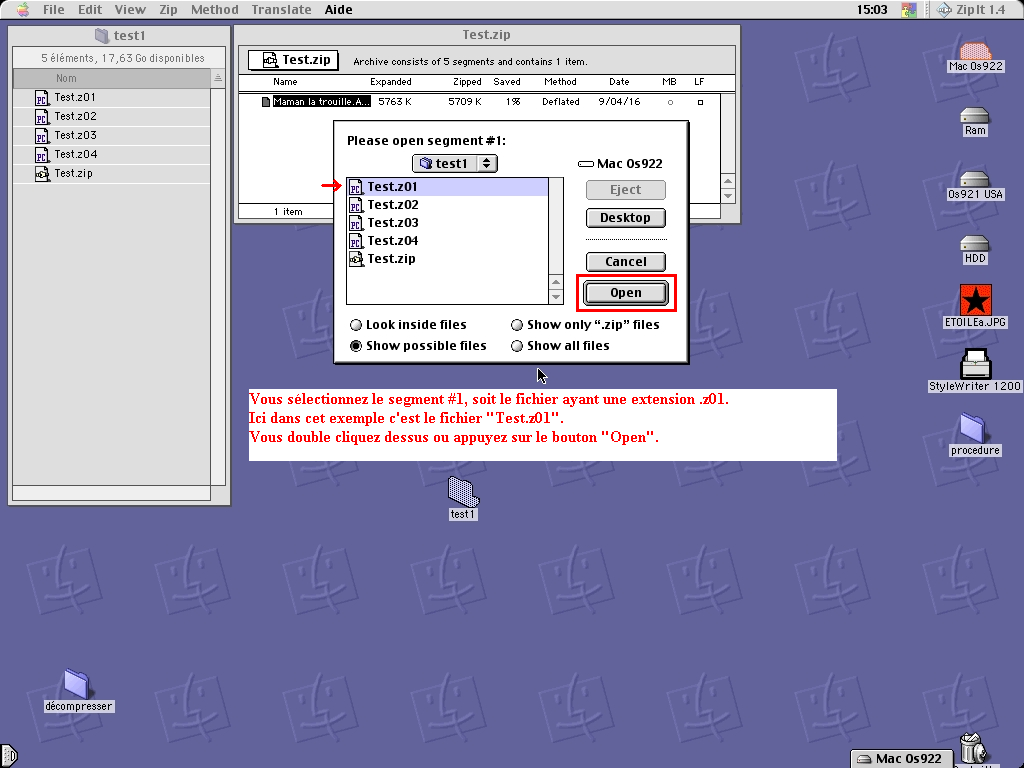Open the Zip menu
Image resolution: width=1024 pixels, height=768 pixels.
pos(168,9)
